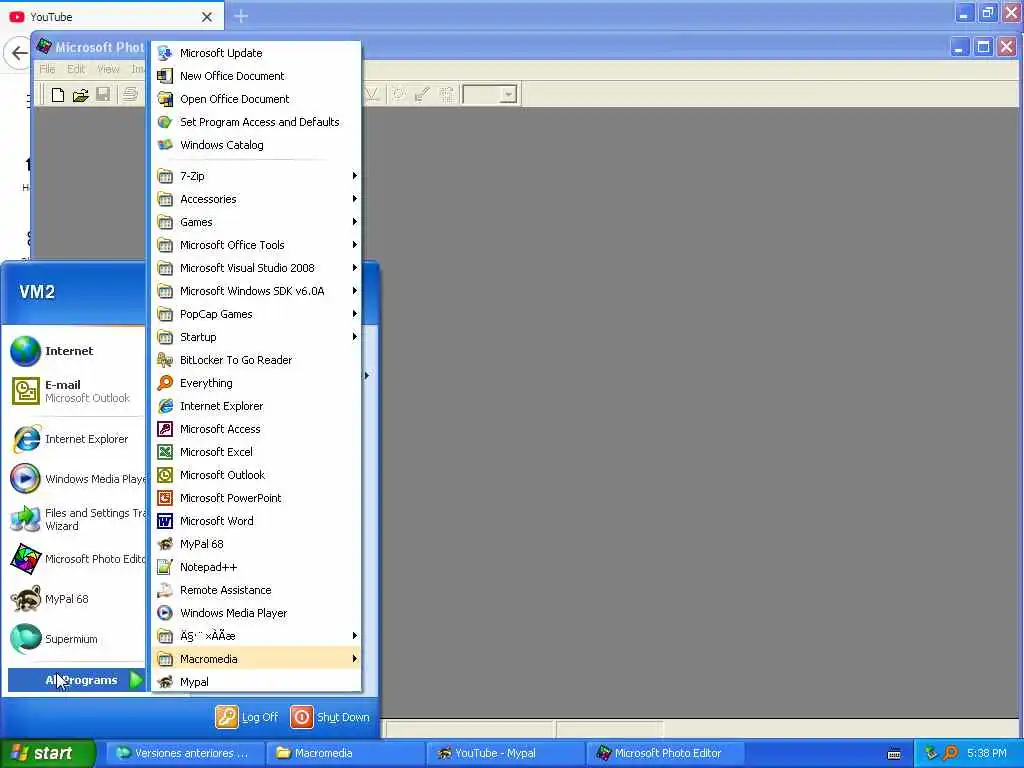
Task: Expand the 7-Zip submenu arrow
Action: pyautogui.click(x=355, y=176)
